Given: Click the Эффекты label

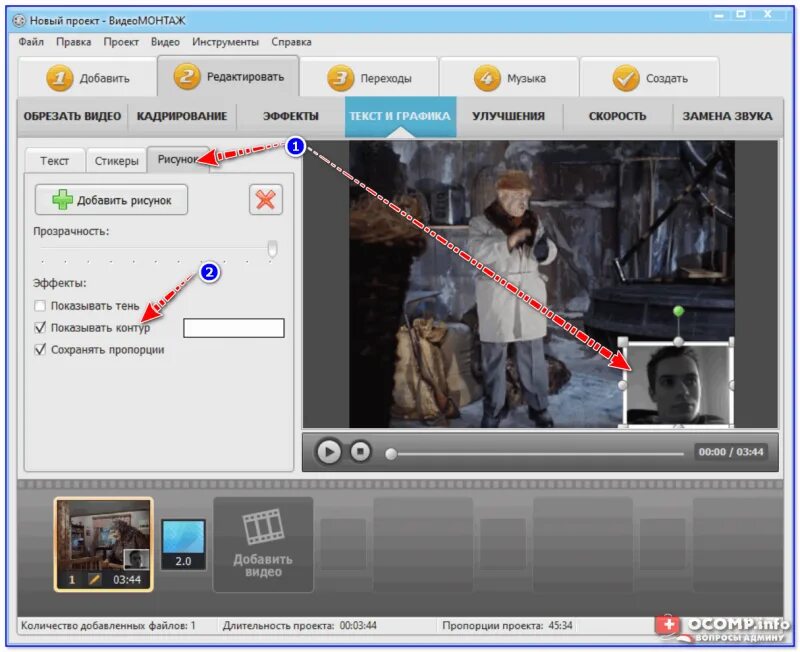Looking at the screenshot, I should pos(60,283).
